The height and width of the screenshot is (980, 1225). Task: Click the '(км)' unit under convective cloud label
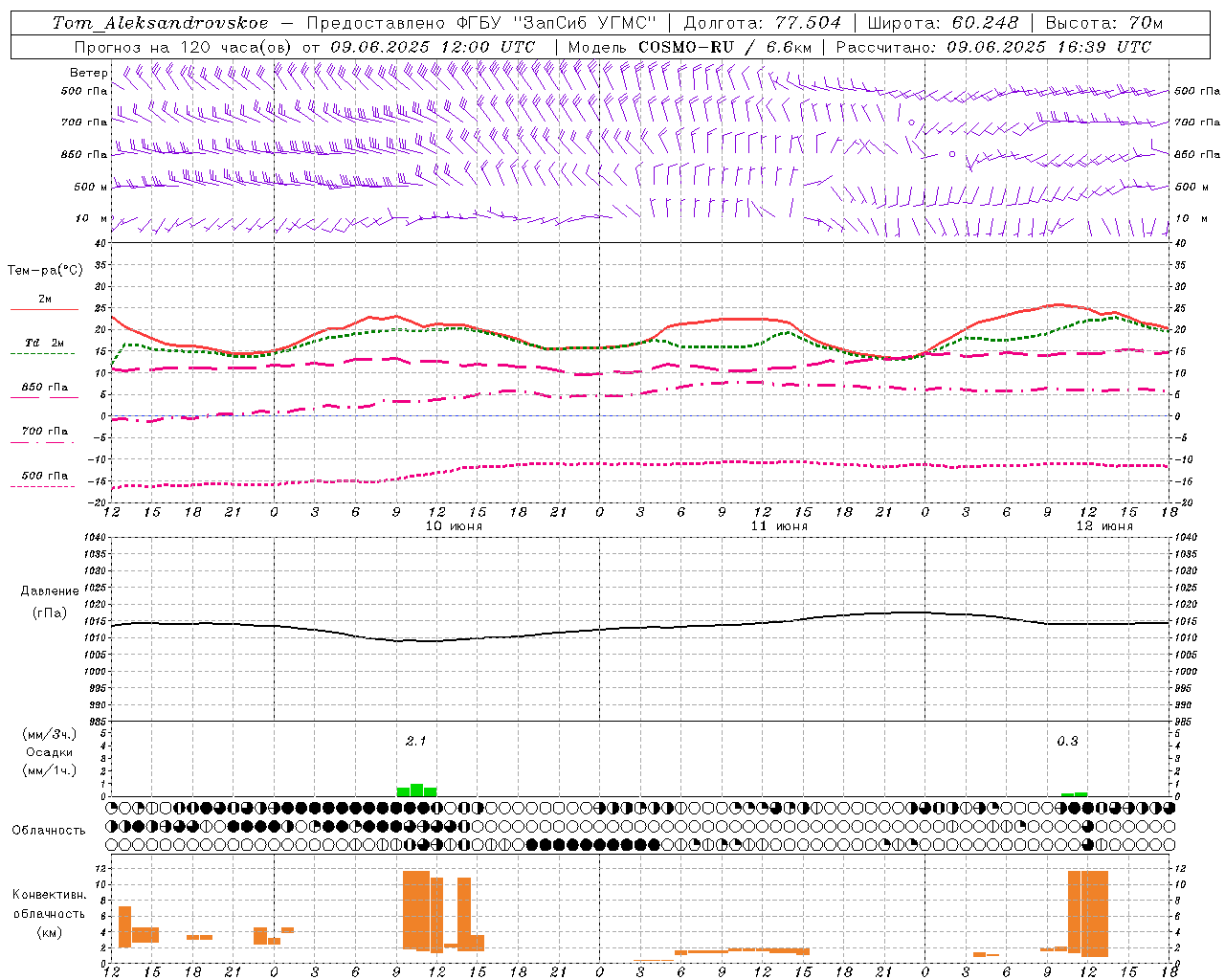[50, 932]
